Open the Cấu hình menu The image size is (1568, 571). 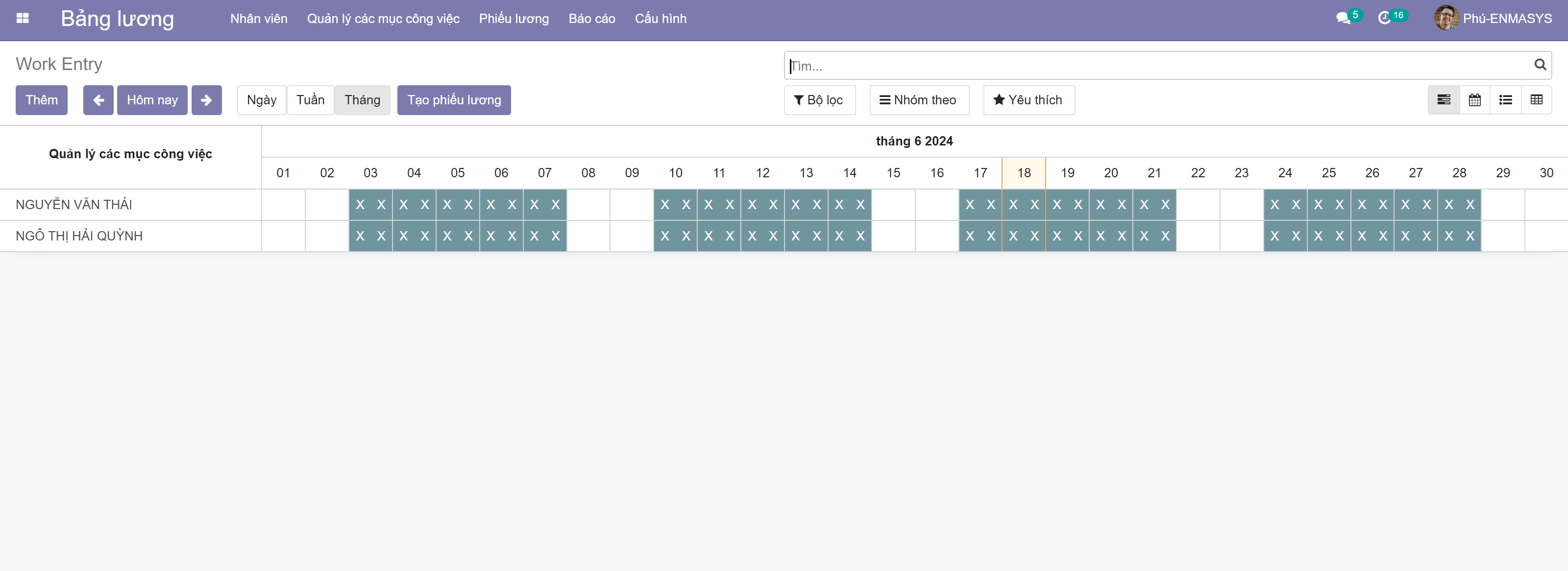pos(660,18)
